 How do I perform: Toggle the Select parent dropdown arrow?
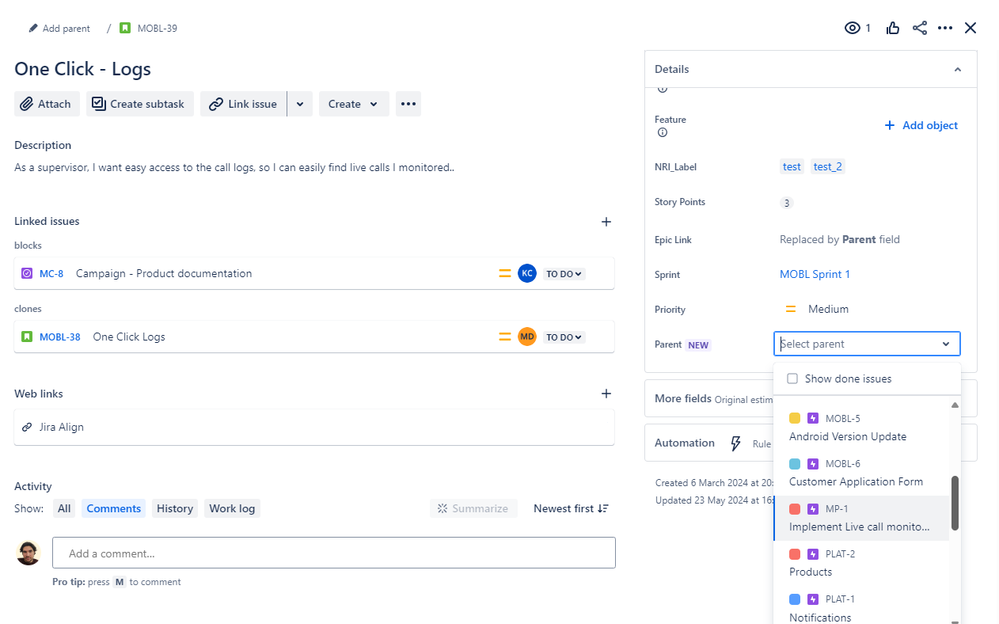(946, 344)
